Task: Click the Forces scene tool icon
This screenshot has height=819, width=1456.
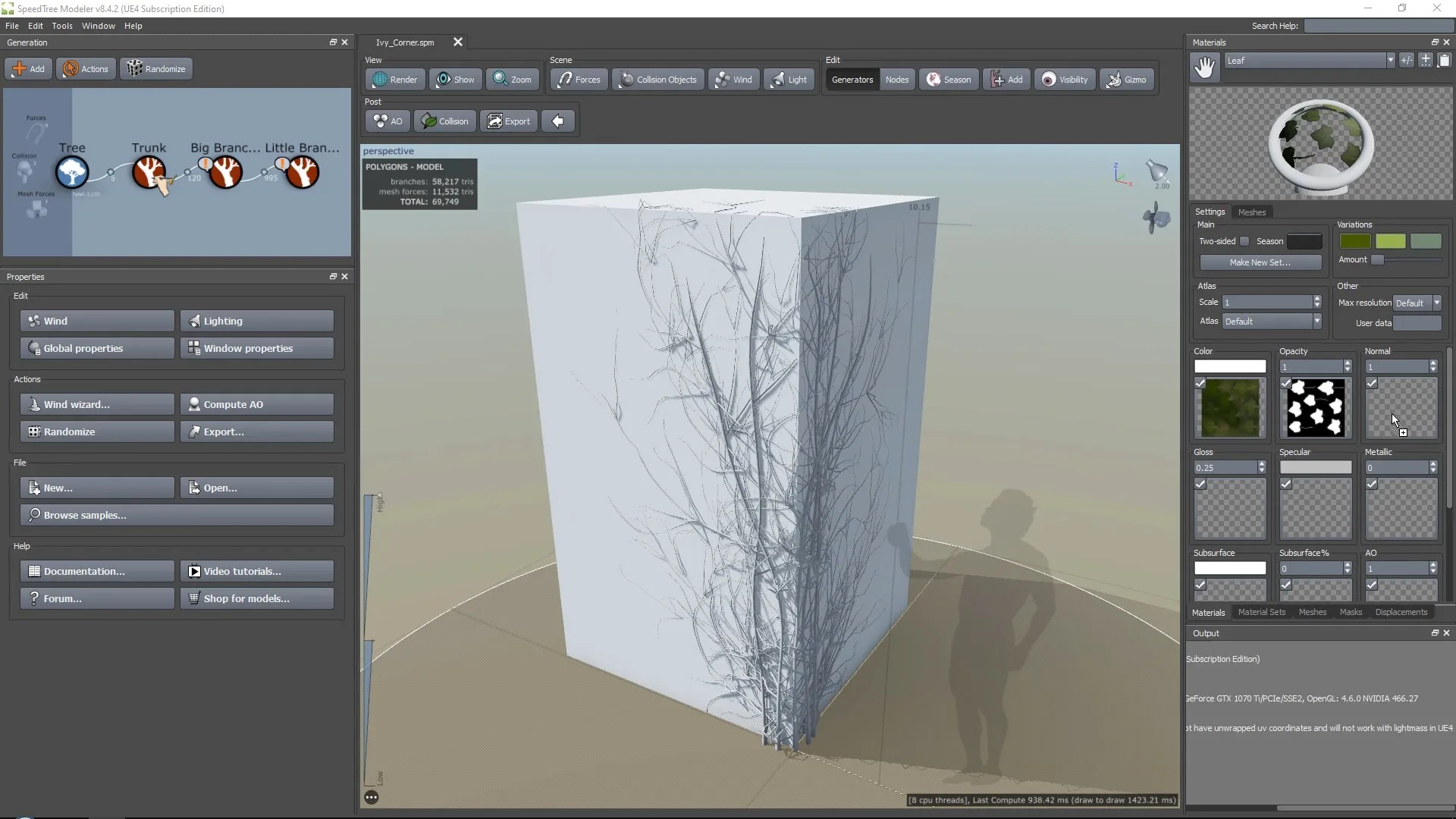Action: coord(565,80)
